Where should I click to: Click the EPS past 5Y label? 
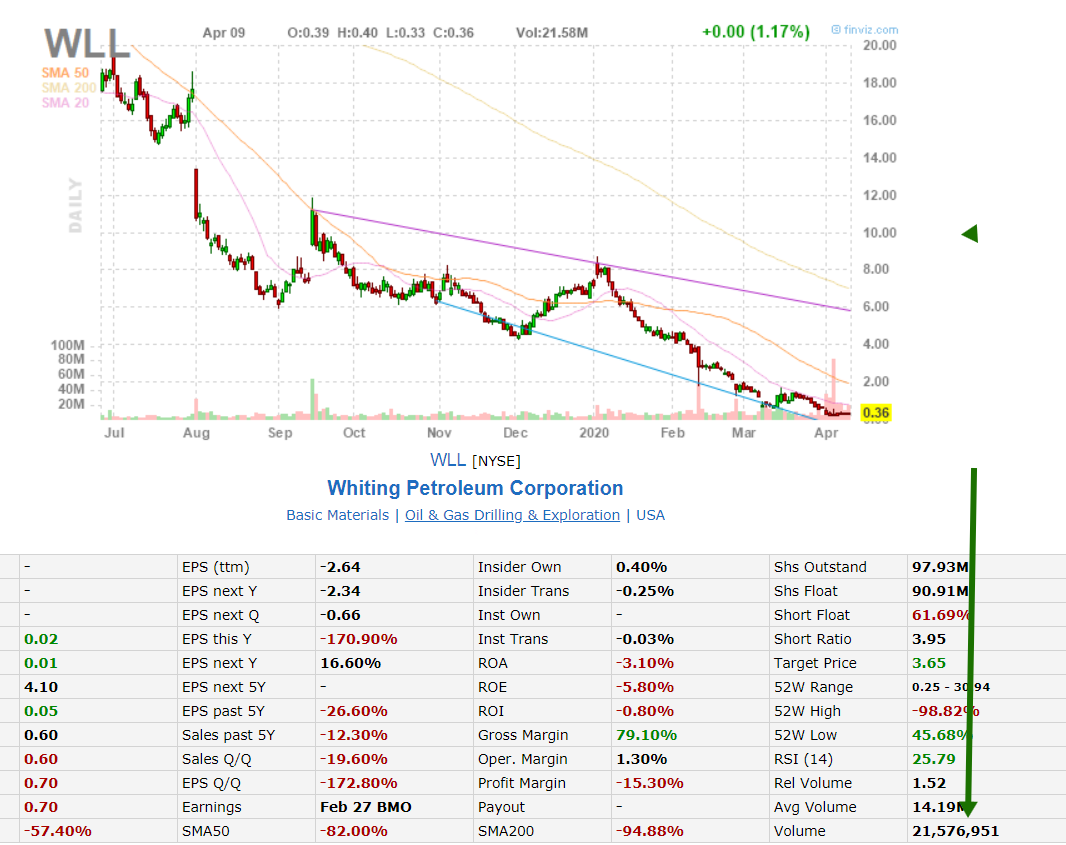(x=223, y=711)
